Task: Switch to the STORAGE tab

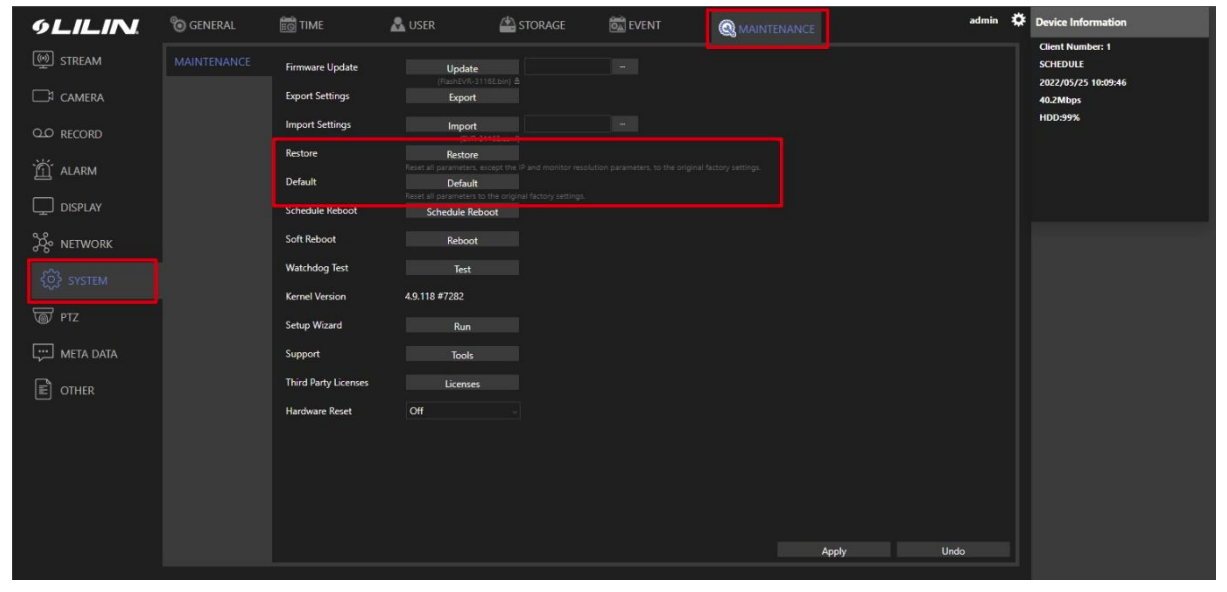Action: [x=532, y=27]
